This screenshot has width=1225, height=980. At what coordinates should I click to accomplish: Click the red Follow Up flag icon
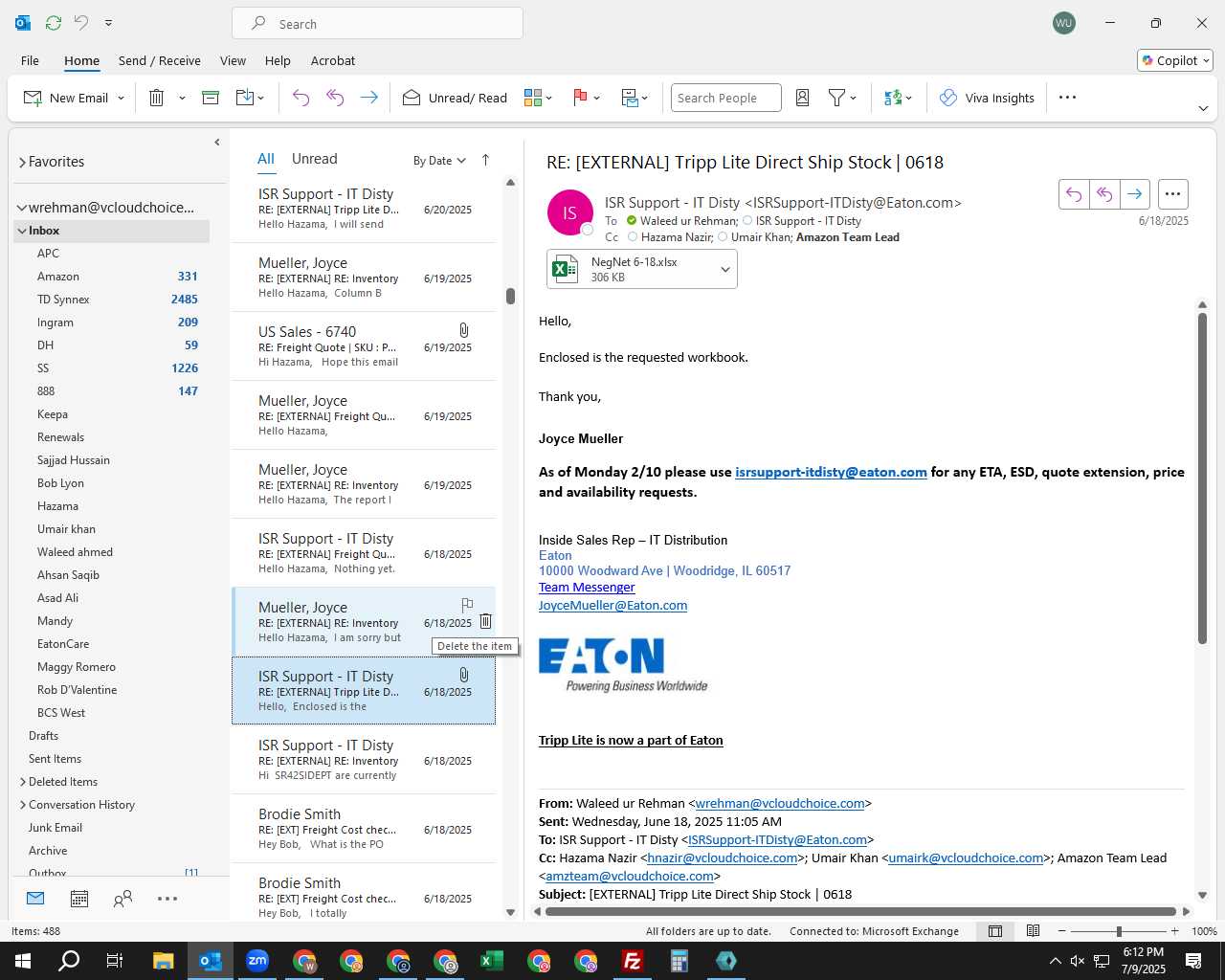point(580,98)
